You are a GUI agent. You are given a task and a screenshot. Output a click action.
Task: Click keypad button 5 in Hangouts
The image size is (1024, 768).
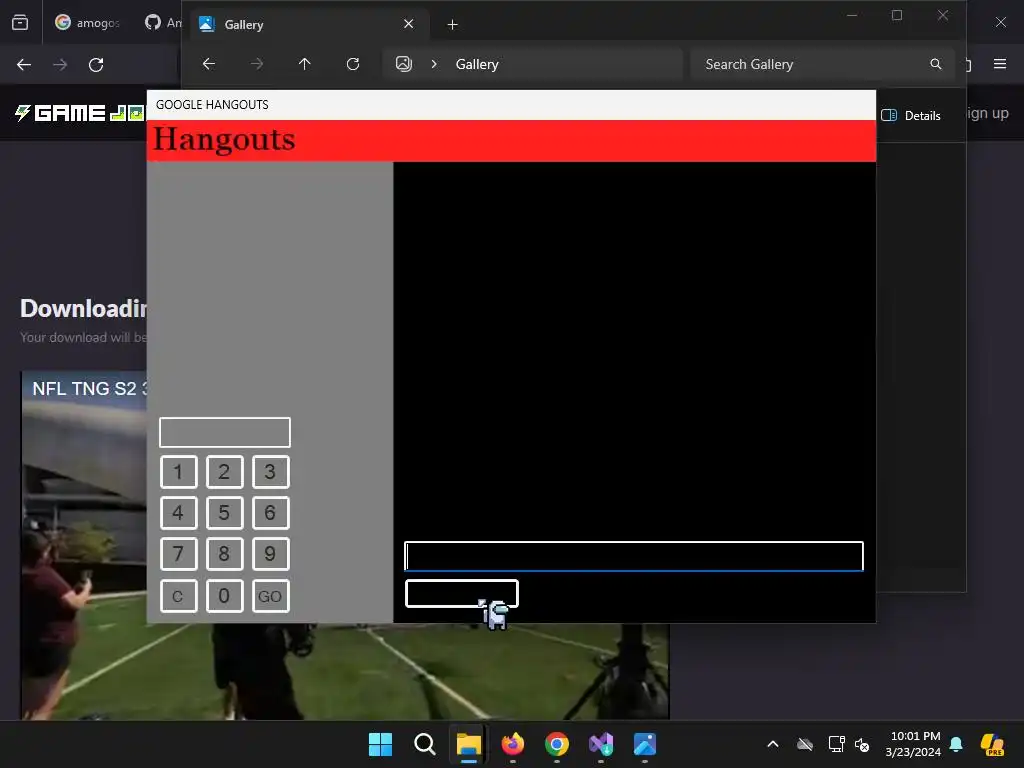coord(225,513)
